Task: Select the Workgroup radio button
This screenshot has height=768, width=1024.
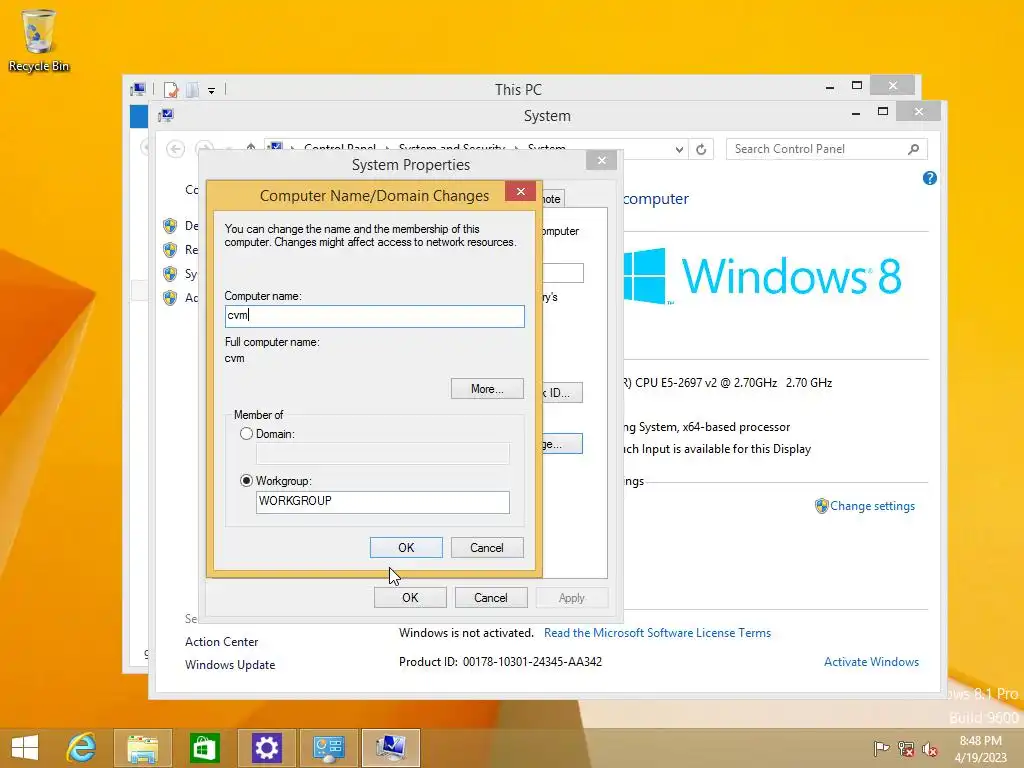Action: [x=246, y=481]
